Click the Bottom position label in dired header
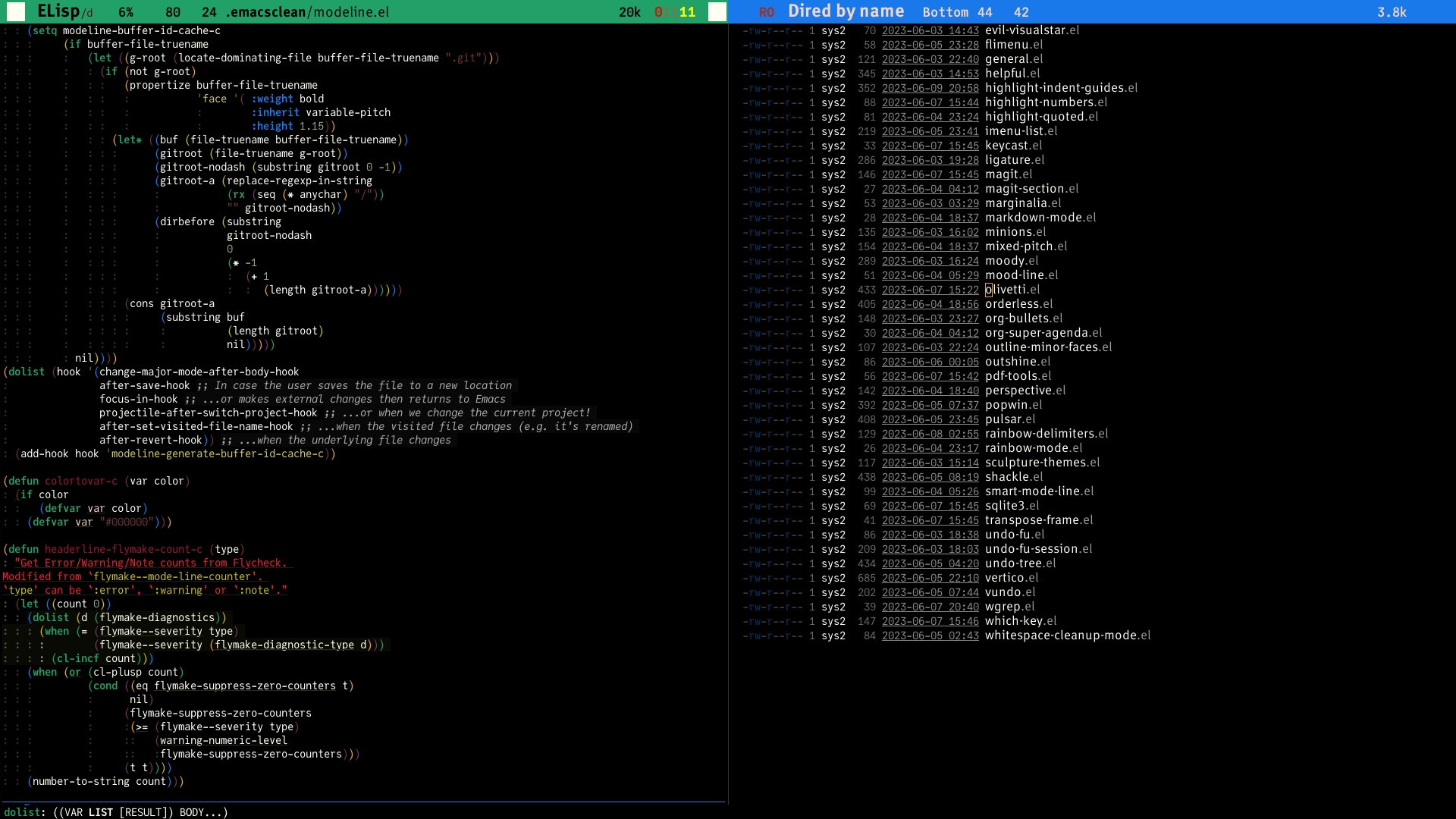The image size is (1456, 819). (x=945, y=12)
